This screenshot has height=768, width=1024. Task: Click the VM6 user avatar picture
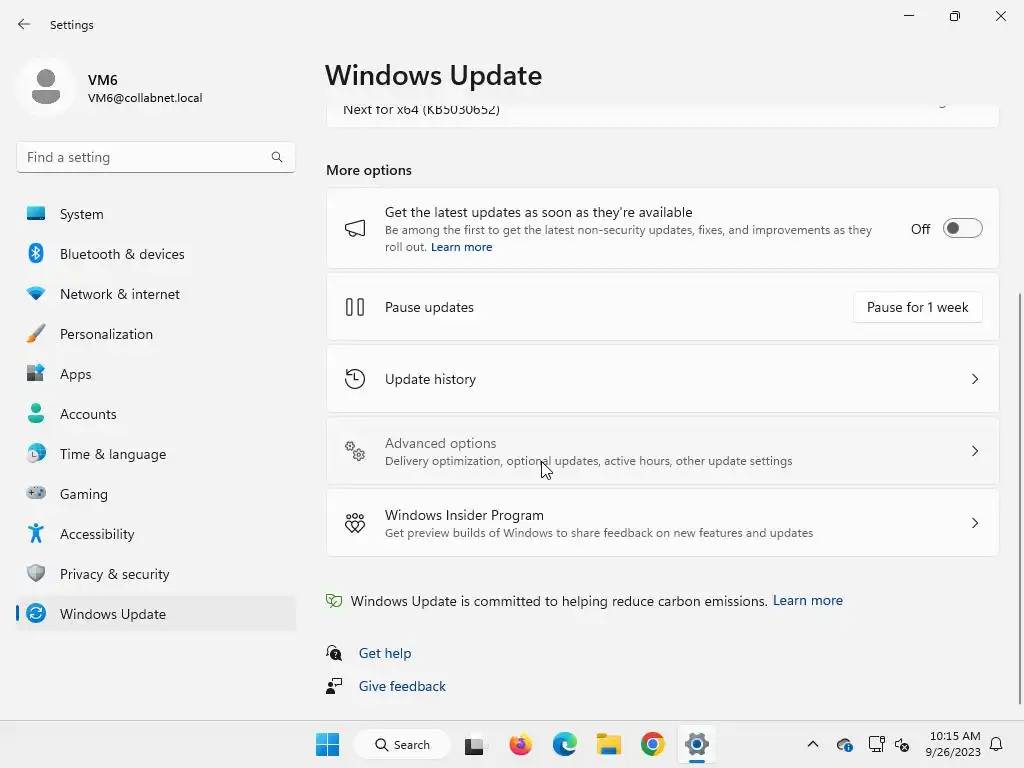pyautogui.click(x=46, y=87)
